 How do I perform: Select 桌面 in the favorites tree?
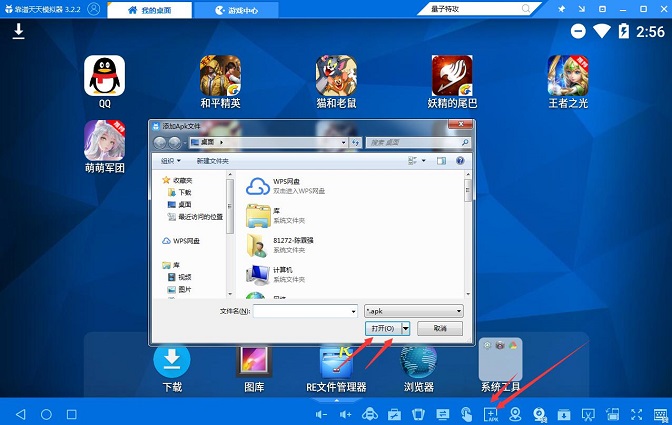180,205
